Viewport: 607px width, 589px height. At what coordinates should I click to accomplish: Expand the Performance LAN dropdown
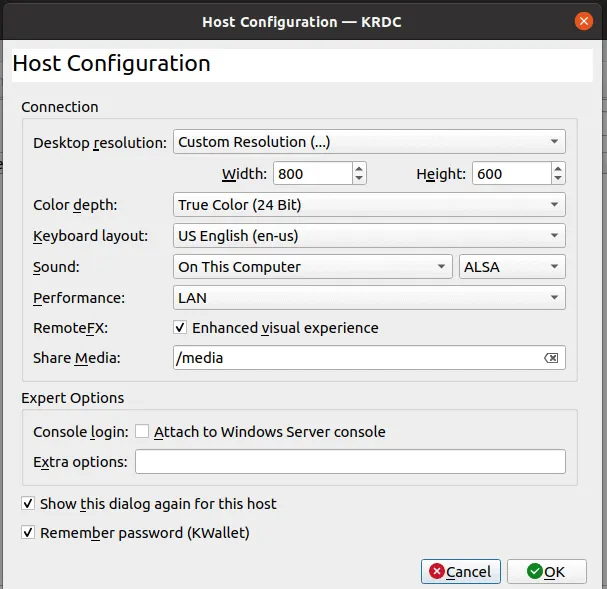coord(369,298)
